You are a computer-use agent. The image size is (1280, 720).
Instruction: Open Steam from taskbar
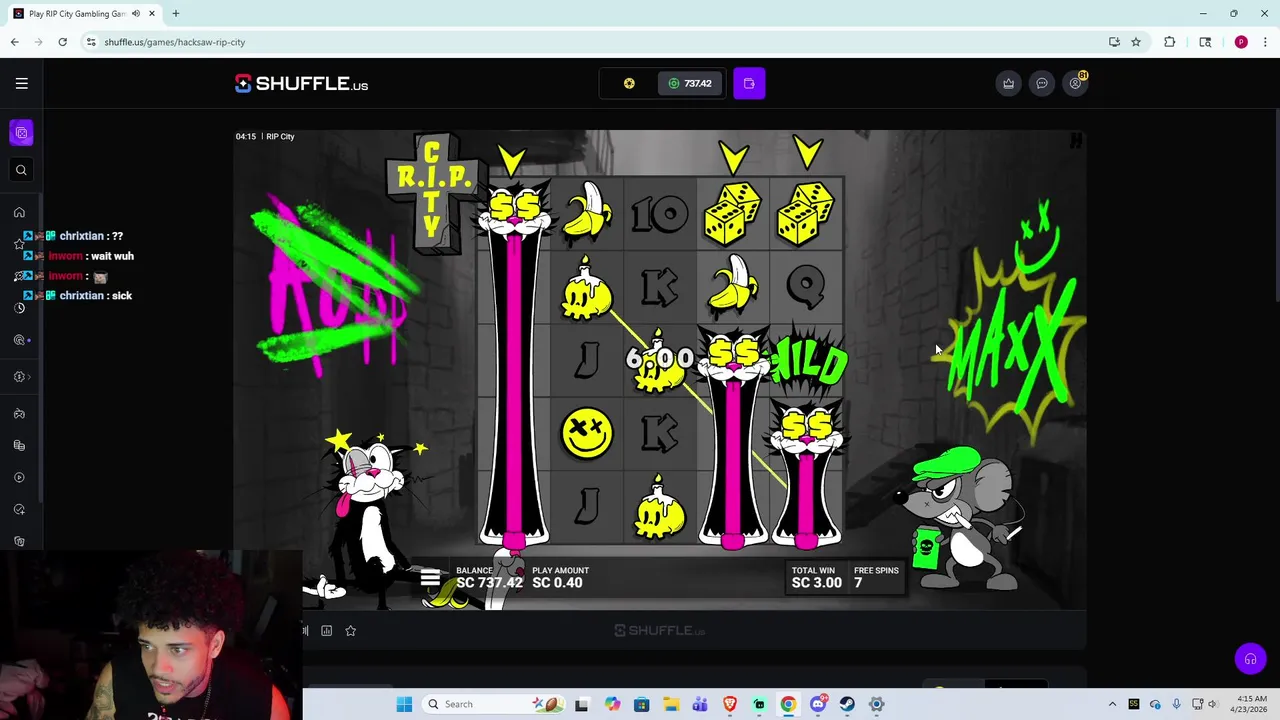pos(847,704)
